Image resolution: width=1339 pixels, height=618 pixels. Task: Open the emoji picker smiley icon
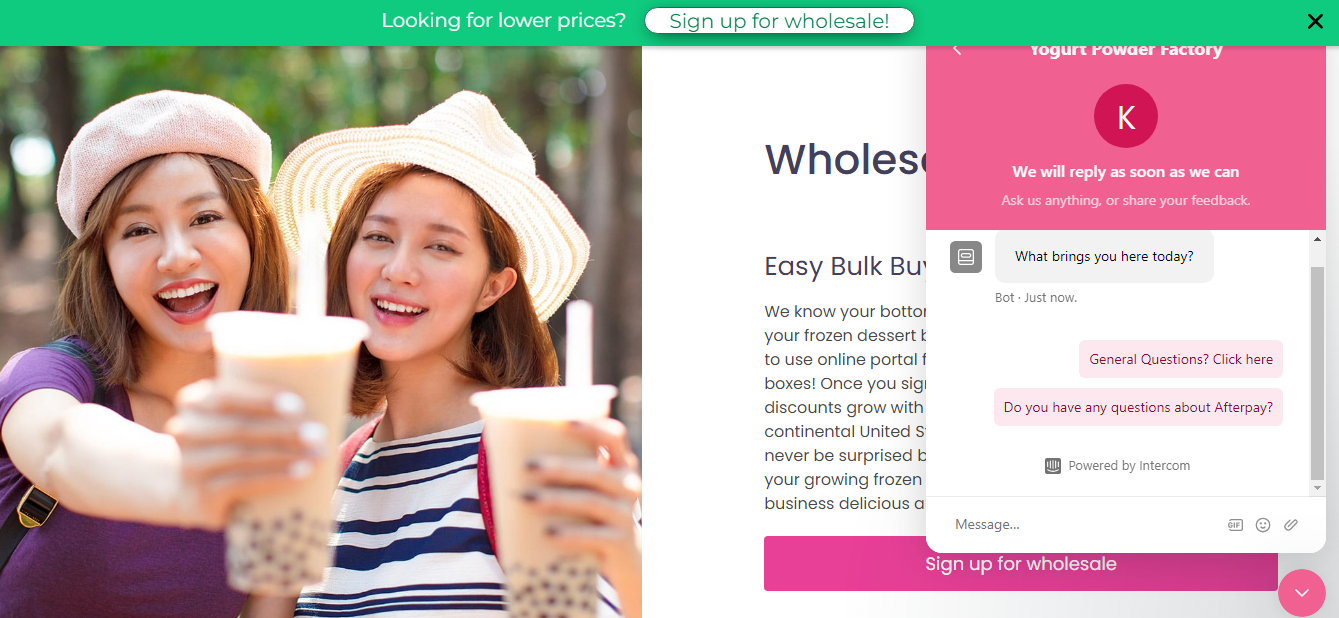1263,525
